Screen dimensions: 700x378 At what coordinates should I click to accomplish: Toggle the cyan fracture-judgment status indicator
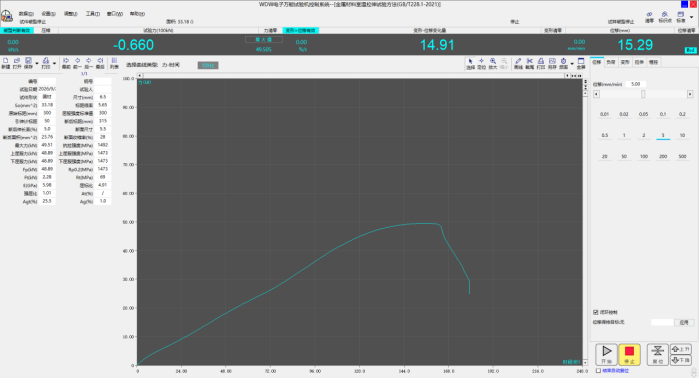17,30
